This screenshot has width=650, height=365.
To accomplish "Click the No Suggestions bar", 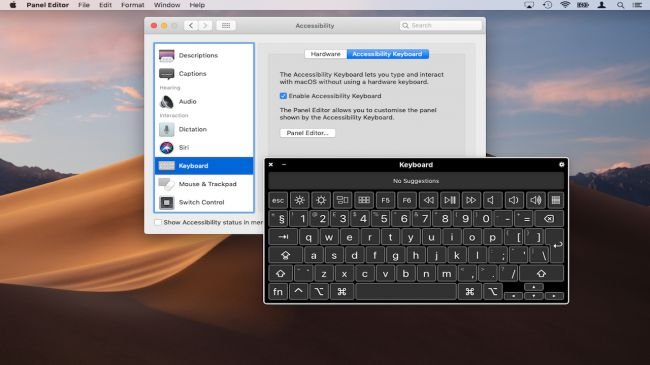I will click(416, 181).
